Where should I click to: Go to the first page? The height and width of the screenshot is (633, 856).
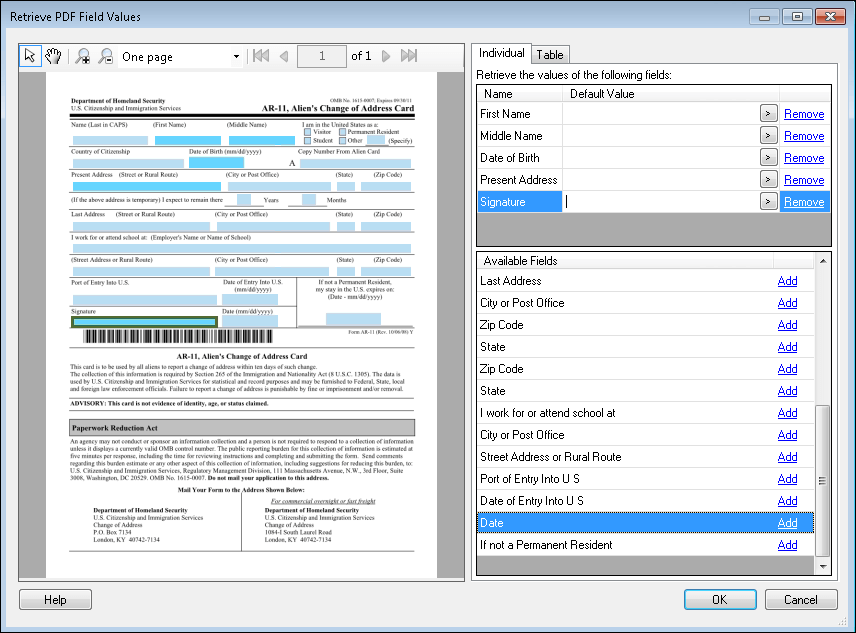pos(261,56)
